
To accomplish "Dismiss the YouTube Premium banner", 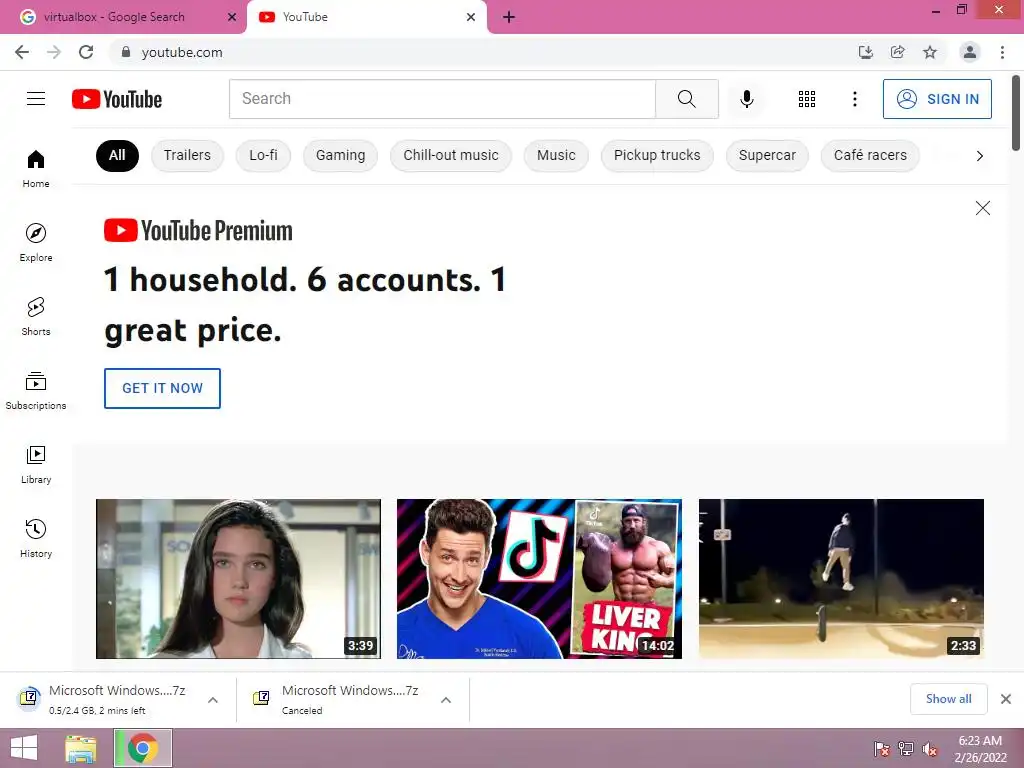I will 982,208.
